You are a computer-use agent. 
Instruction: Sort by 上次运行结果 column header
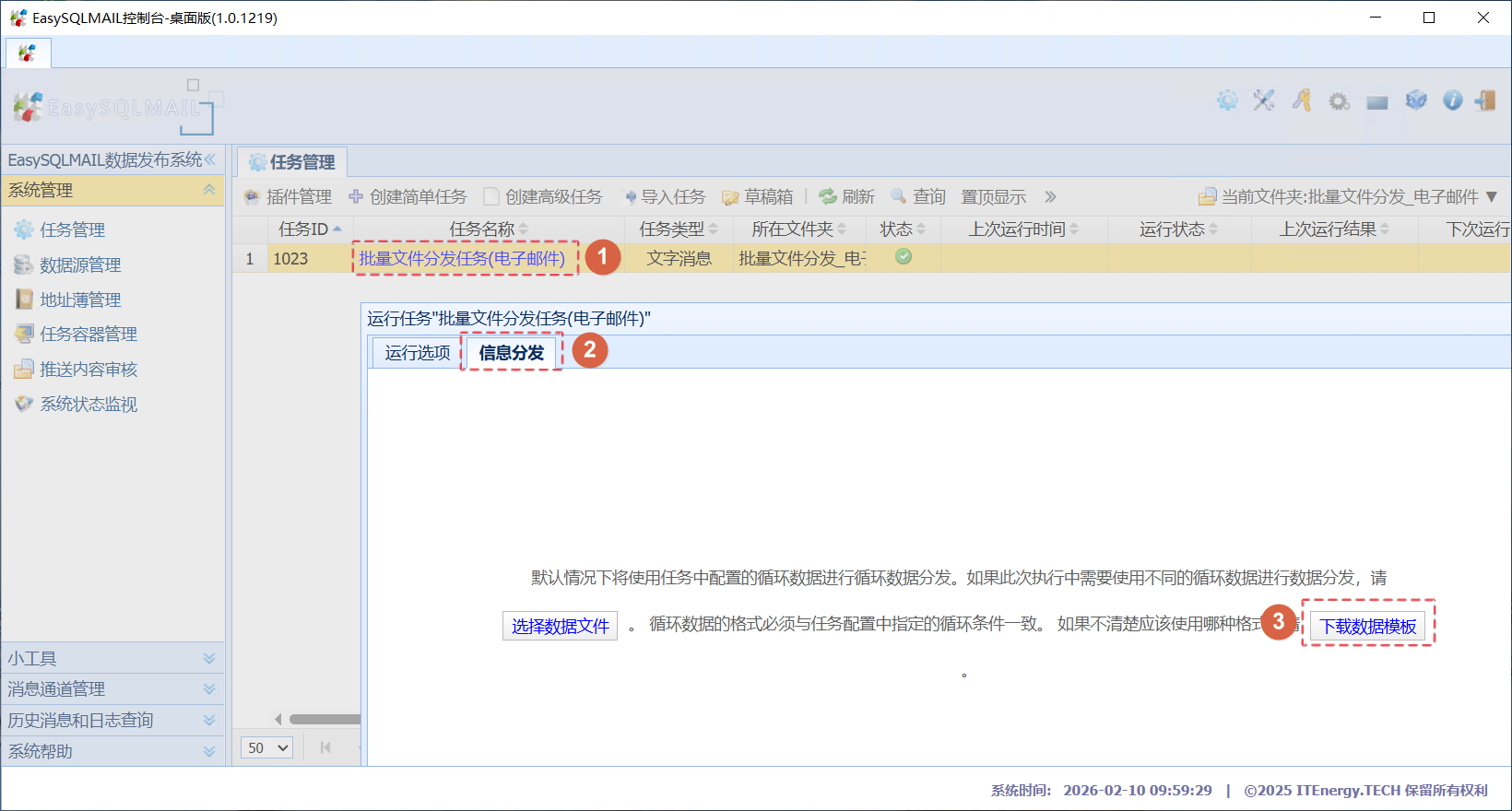pyautogui.click(x=1334, y=229)
